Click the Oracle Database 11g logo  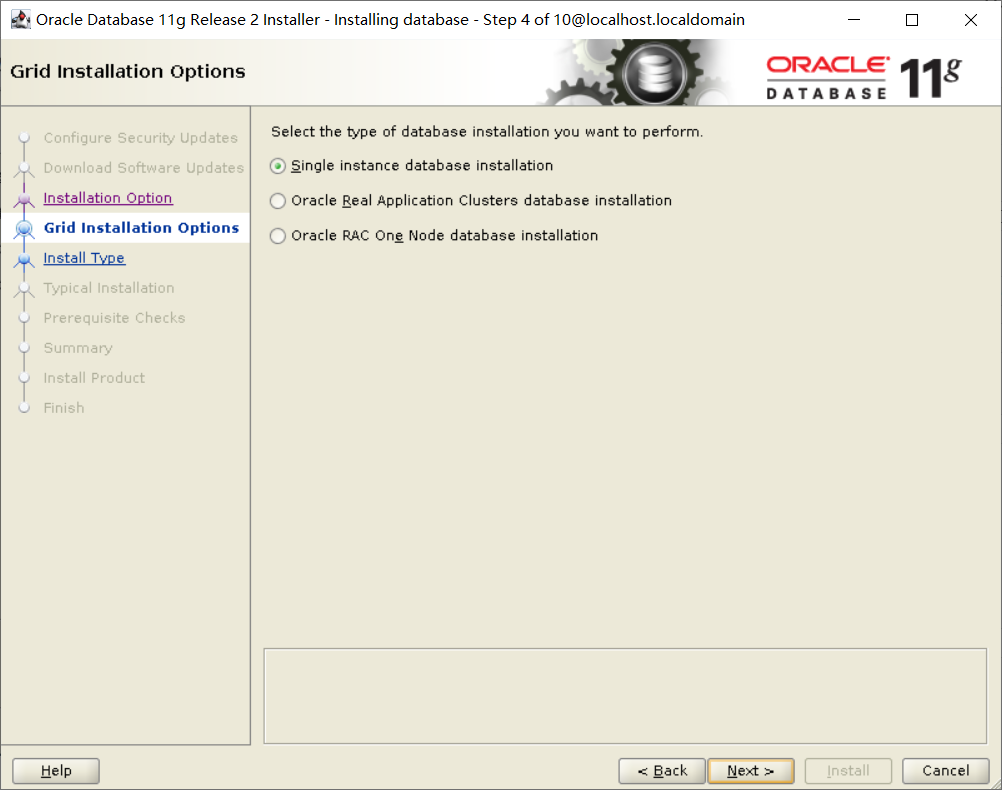864,78
